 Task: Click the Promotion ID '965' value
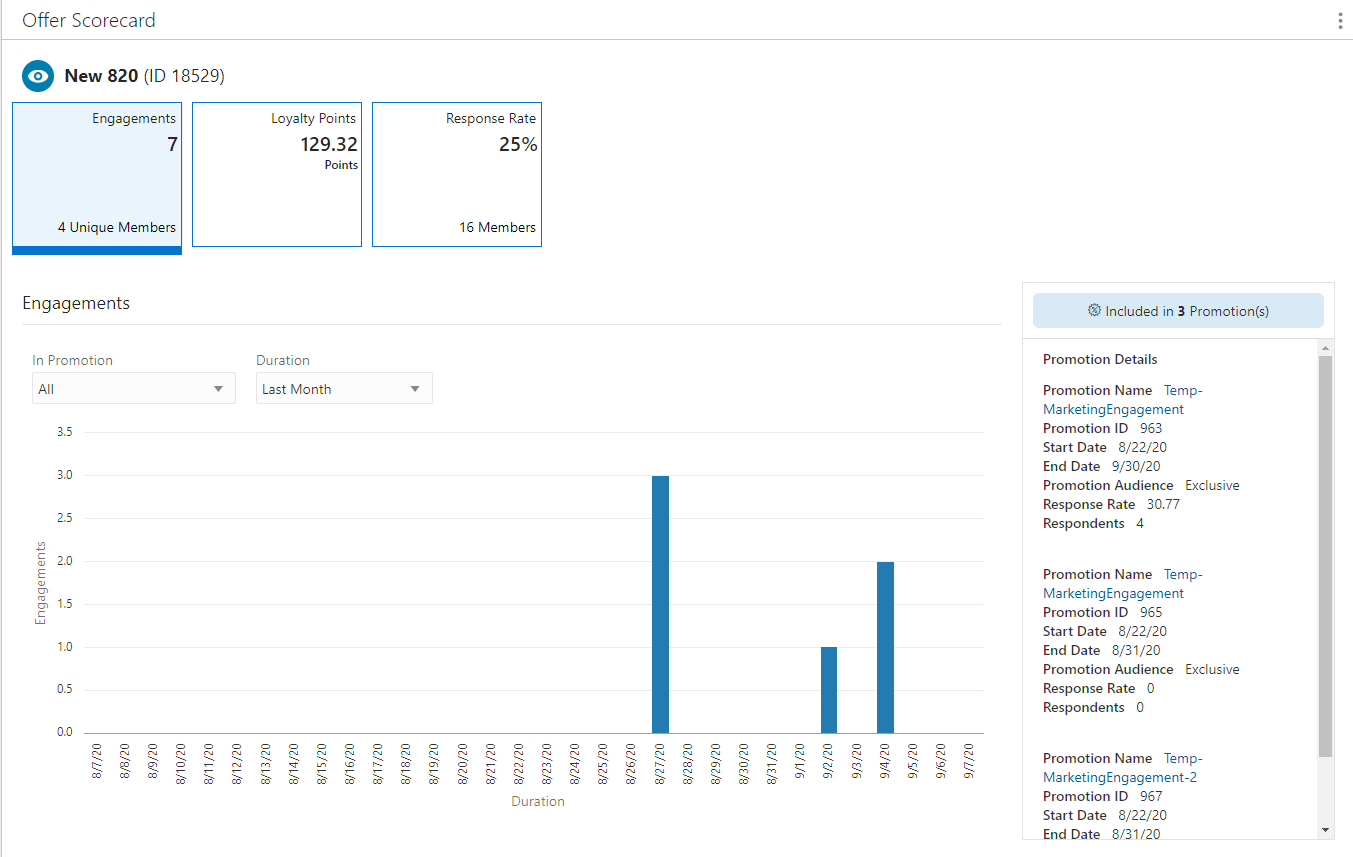[1151, 612]
